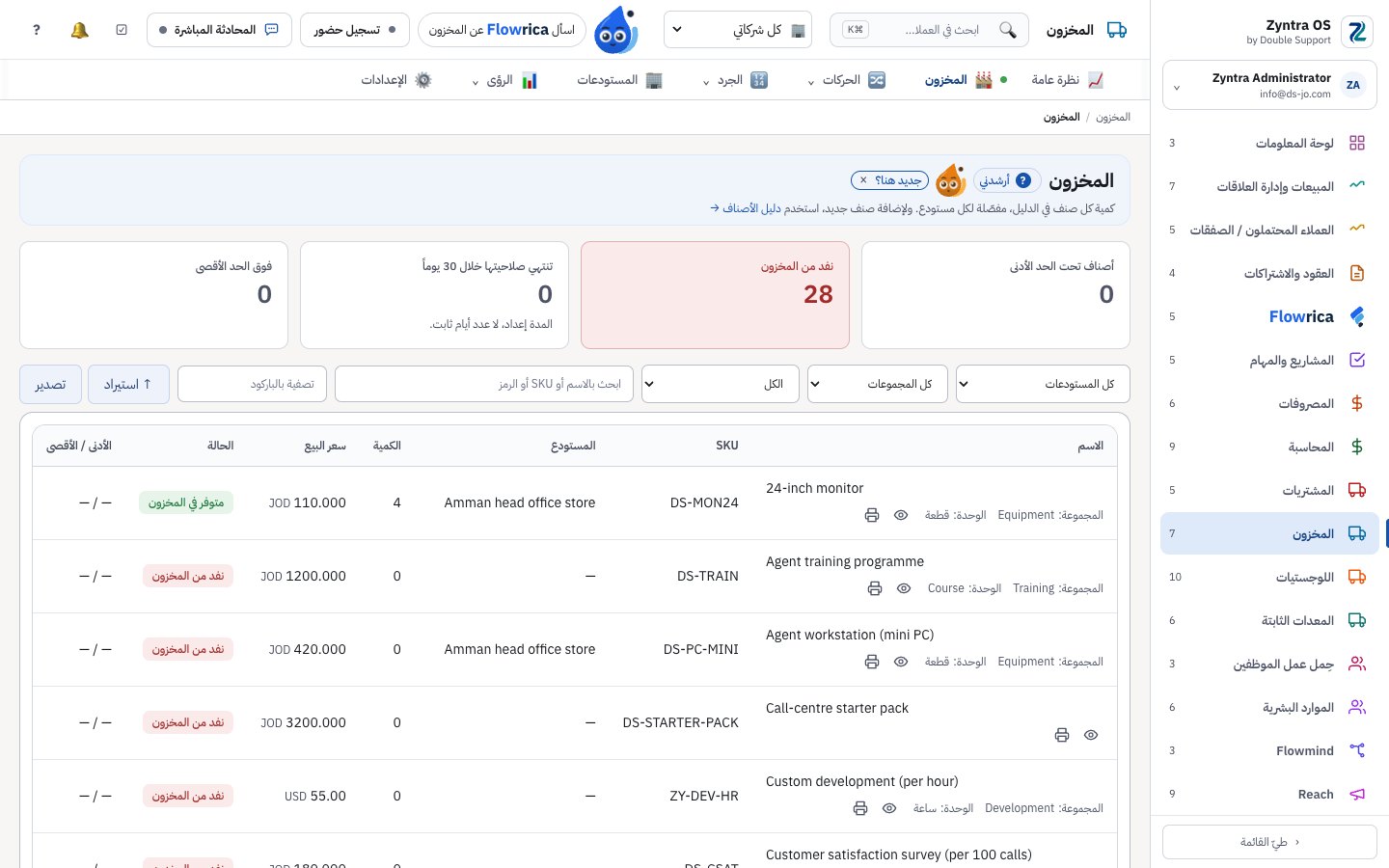
Task: Click the تصدير export button
Action: tap(50, 384)
